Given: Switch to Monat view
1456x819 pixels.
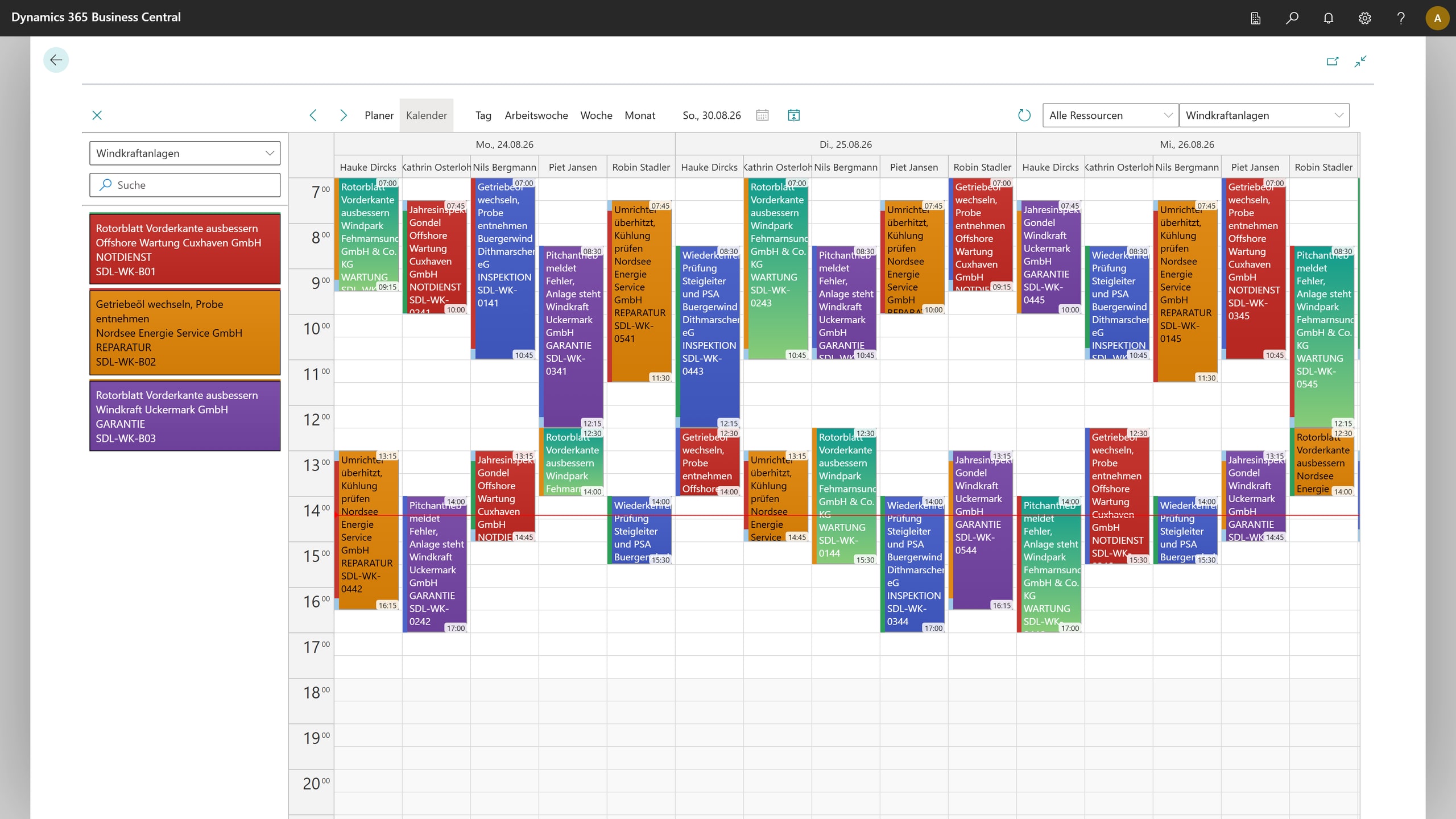Looking at the screenshot, I should pos(640,115).
